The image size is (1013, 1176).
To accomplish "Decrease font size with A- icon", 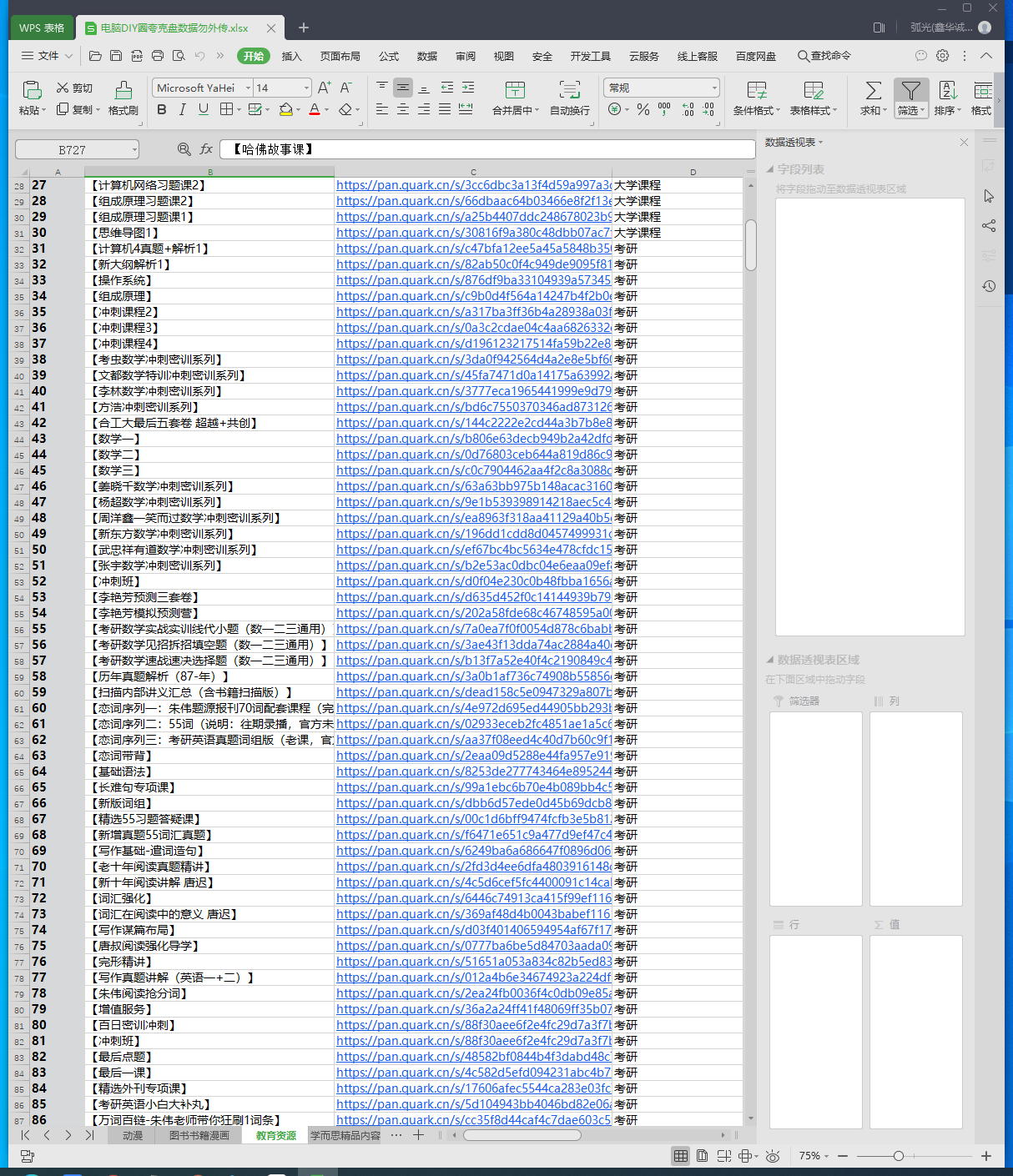I will [345, 88].
